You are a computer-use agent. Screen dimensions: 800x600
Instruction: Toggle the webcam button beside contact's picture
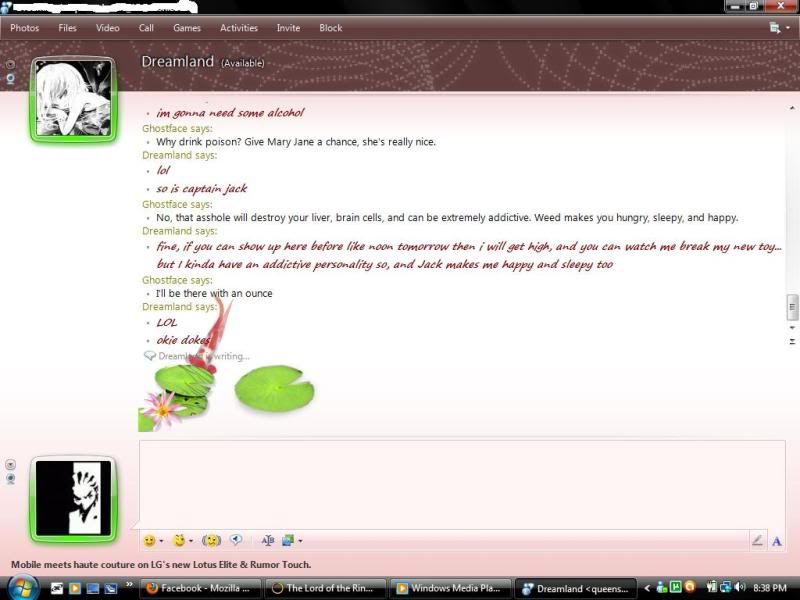pos(11,77)
